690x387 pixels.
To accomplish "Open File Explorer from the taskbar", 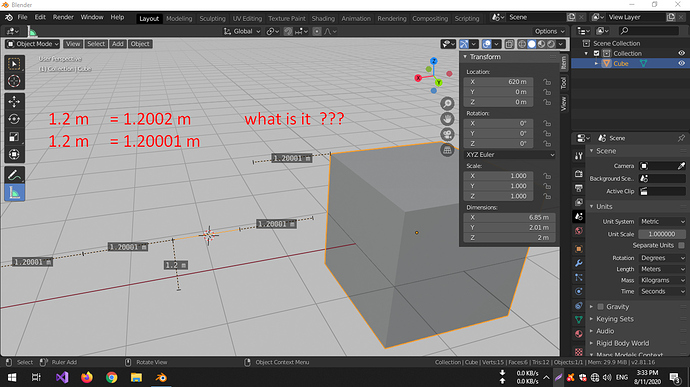I will coord(136,377).
